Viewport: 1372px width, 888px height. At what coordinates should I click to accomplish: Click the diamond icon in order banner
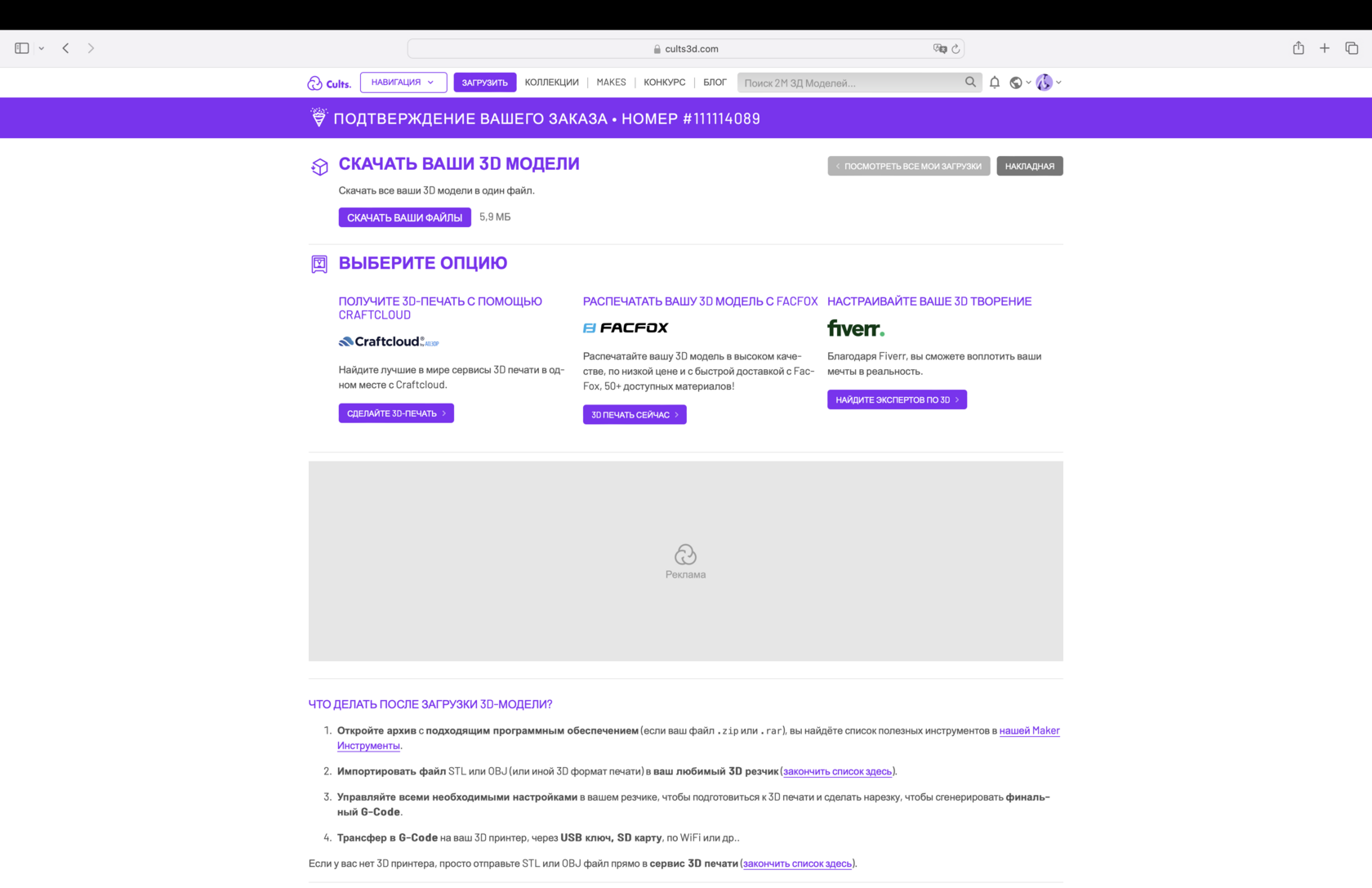[x=318, y=118]
